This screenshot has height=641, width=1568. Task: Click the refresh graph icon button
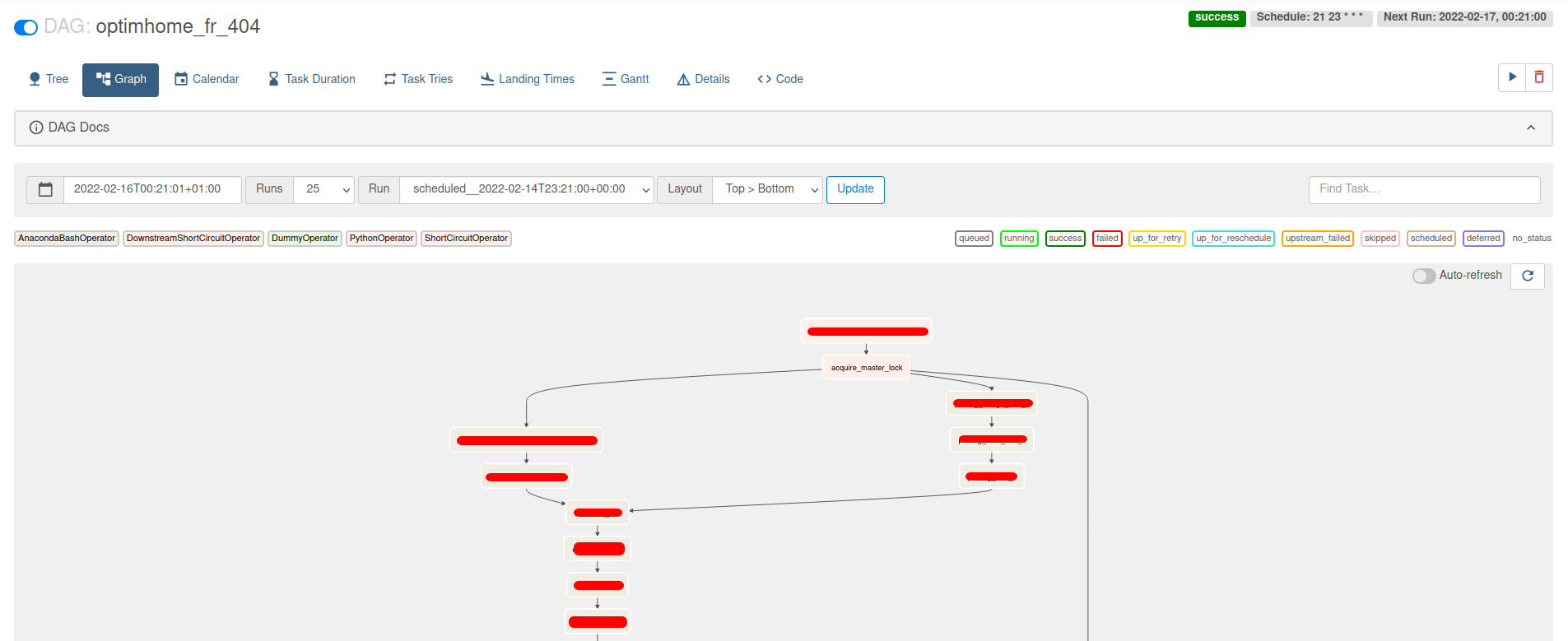[1528, 276]
